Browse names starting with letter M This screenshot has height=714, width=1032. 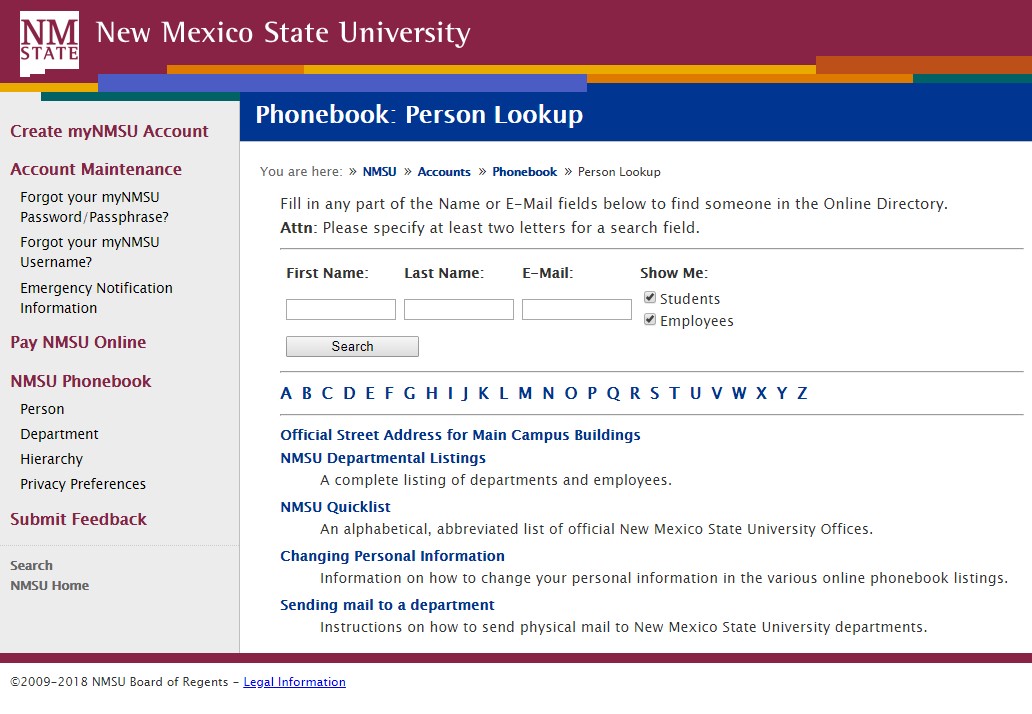[x=525, y=394]
